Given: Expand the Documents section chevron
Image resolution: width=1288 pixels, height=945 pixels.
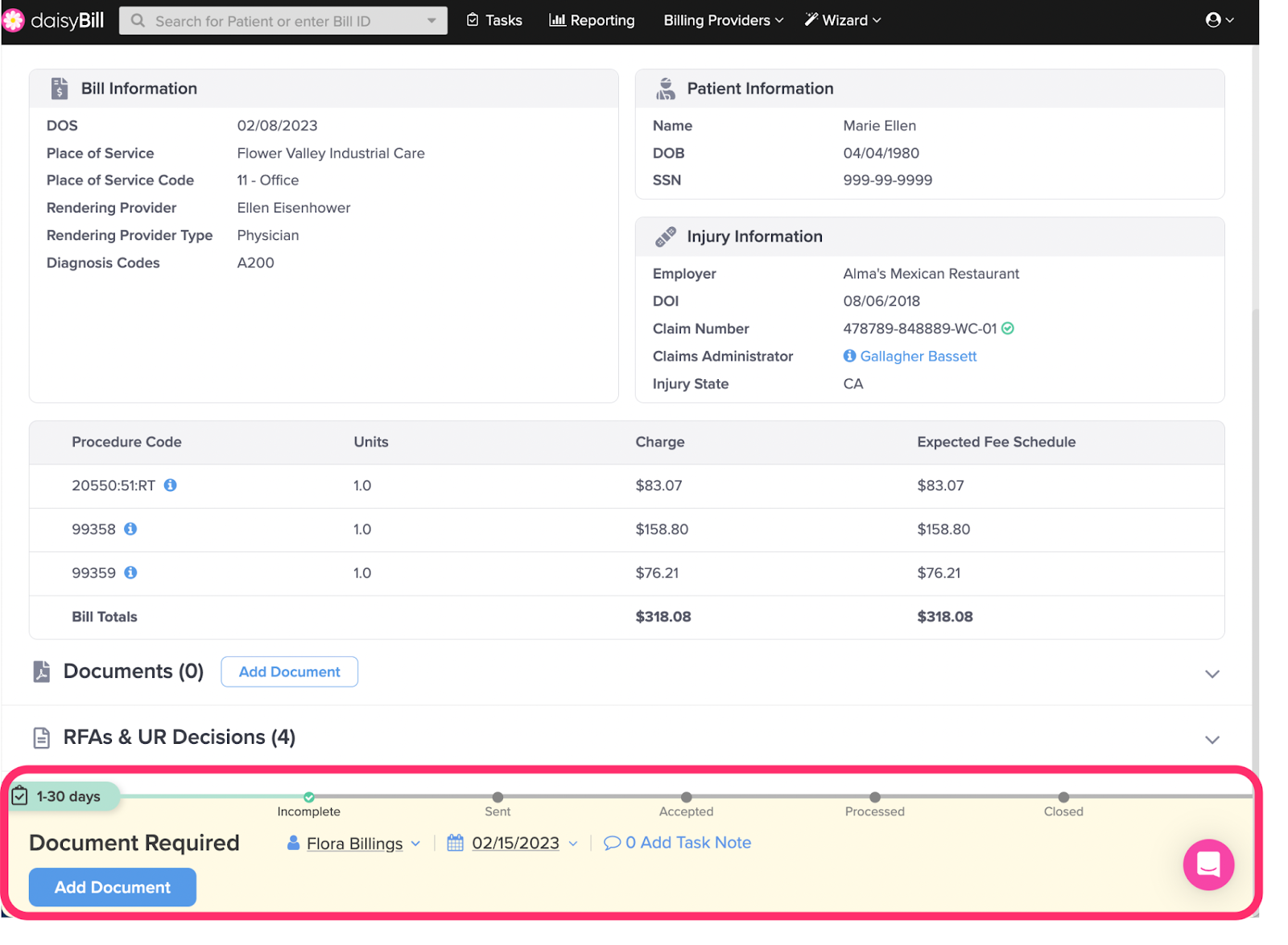Looking at the screenshot, I should pos(1212,674).
